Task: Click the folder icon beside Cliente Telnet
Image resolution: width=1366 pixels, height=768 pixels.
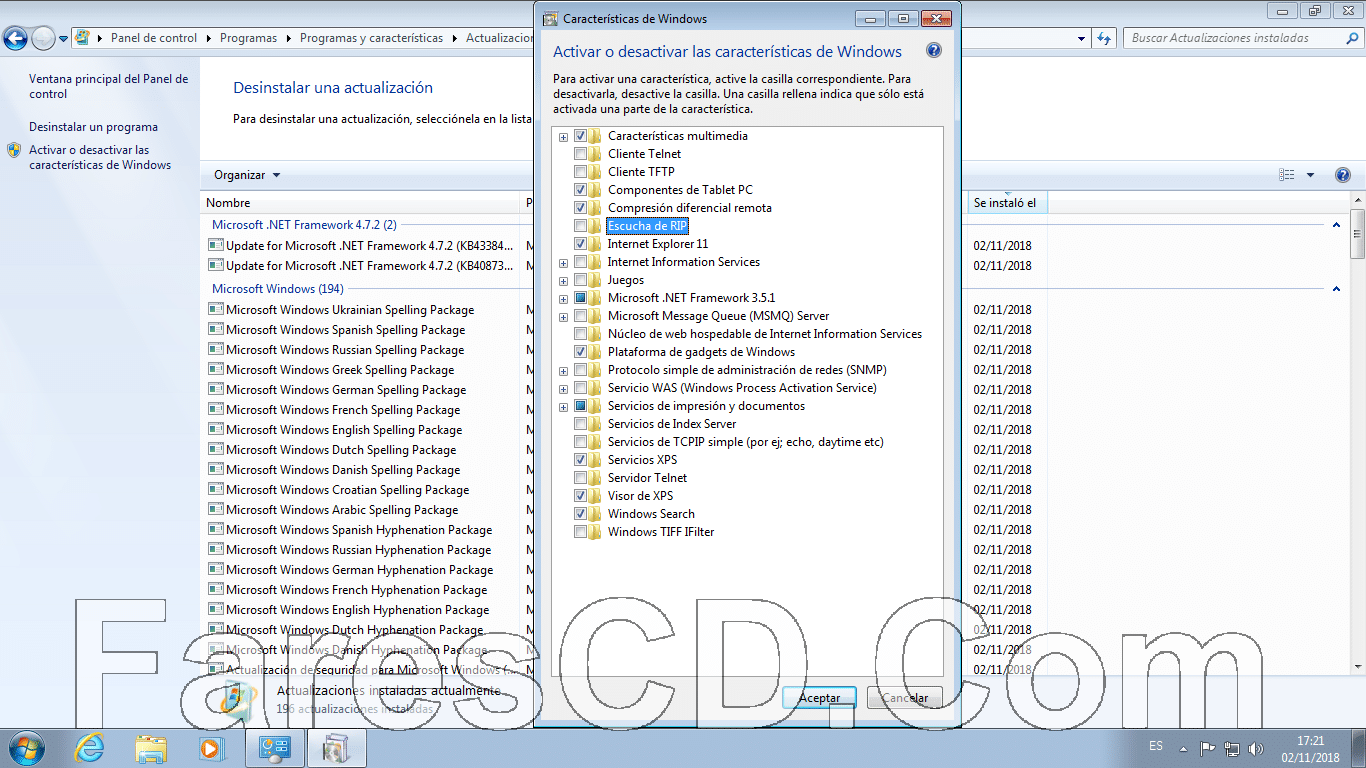Action: point(594,154)
